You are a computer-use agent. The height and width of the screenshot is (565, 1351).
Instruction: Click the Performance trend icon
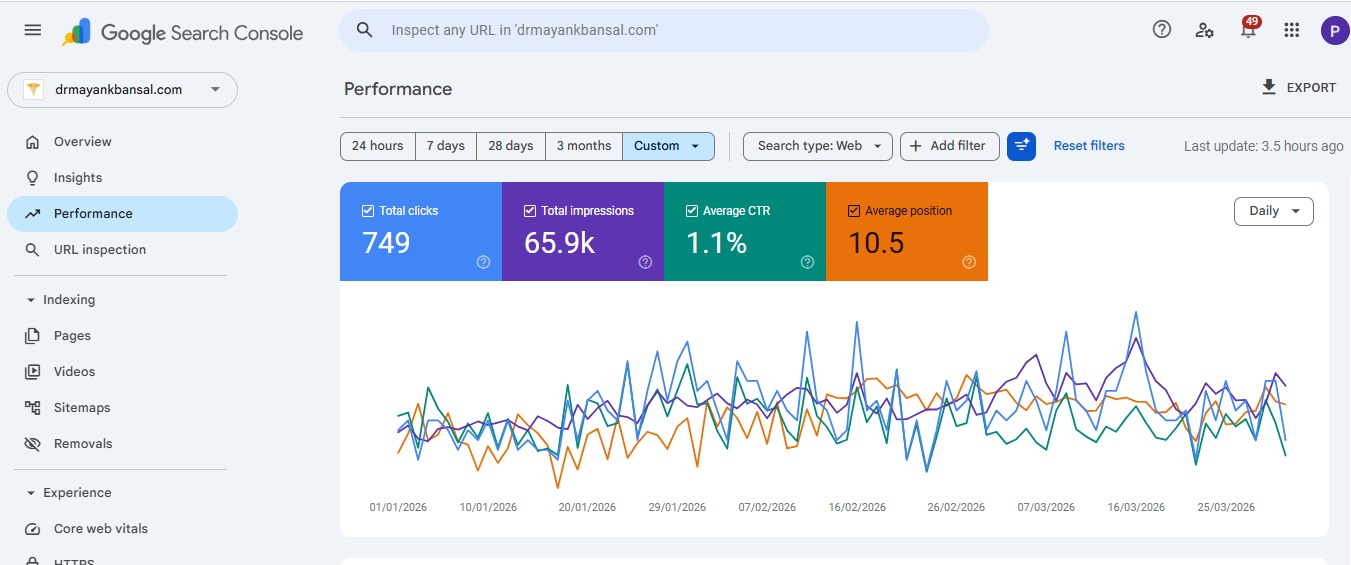click(x=33, y=214)
